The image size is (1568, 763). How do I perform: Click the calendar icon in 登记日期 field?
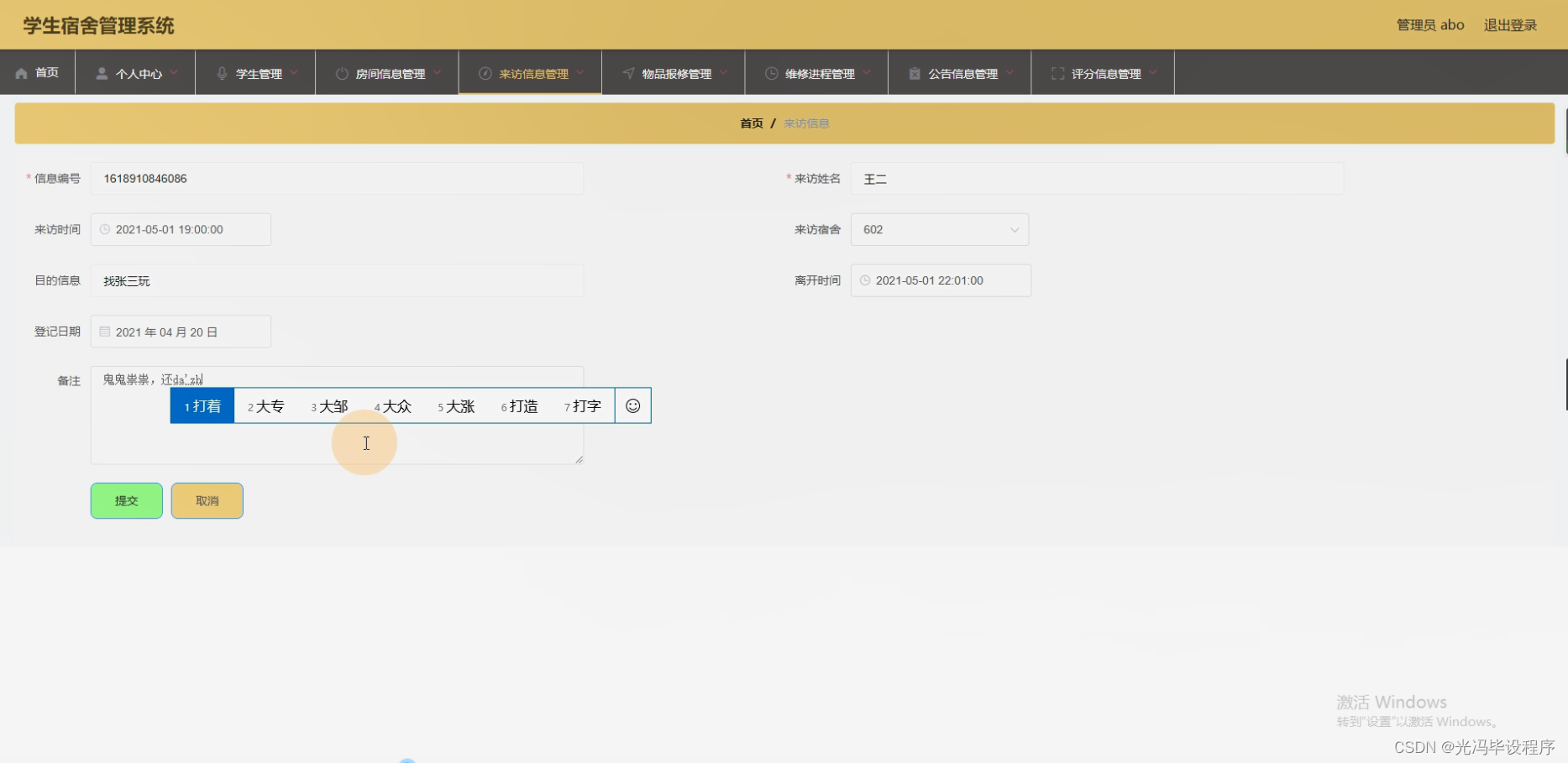(104, 331)
